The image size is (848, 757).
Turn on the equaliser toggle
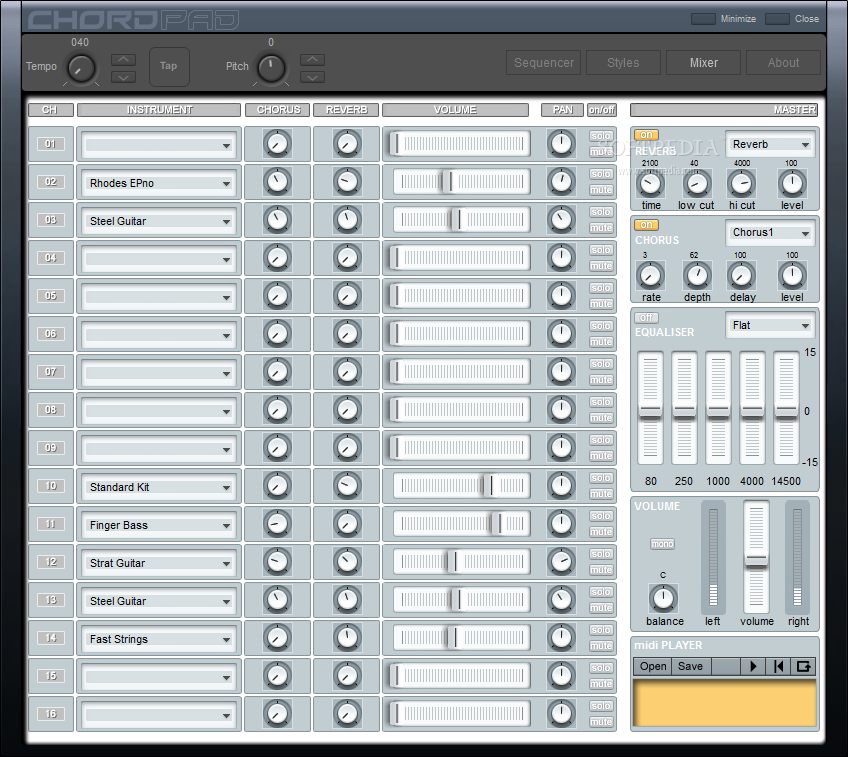(x=646, y=317)
